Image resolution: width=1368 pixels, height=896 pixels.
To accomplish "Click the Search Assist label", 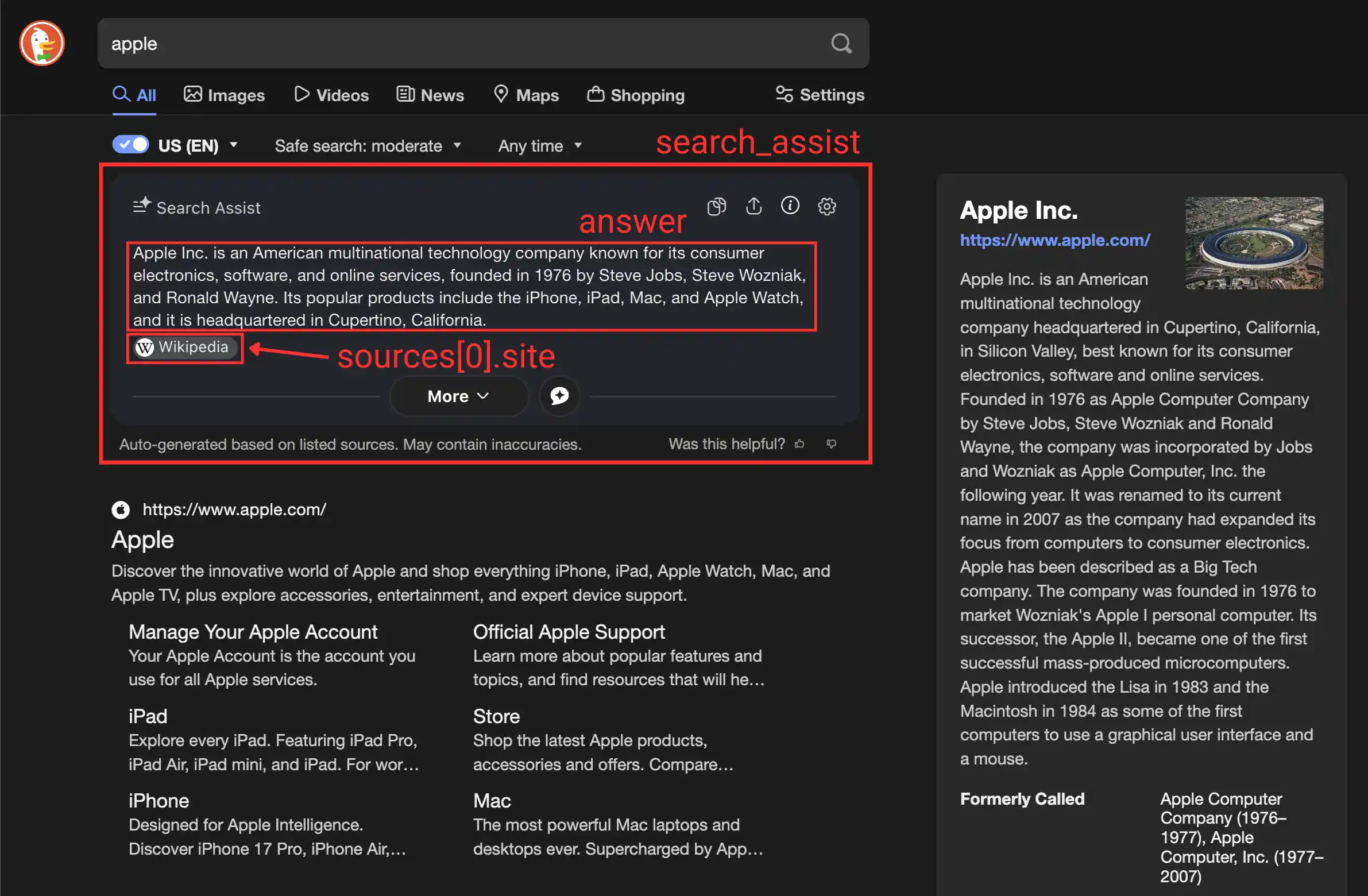I will 208,208.
